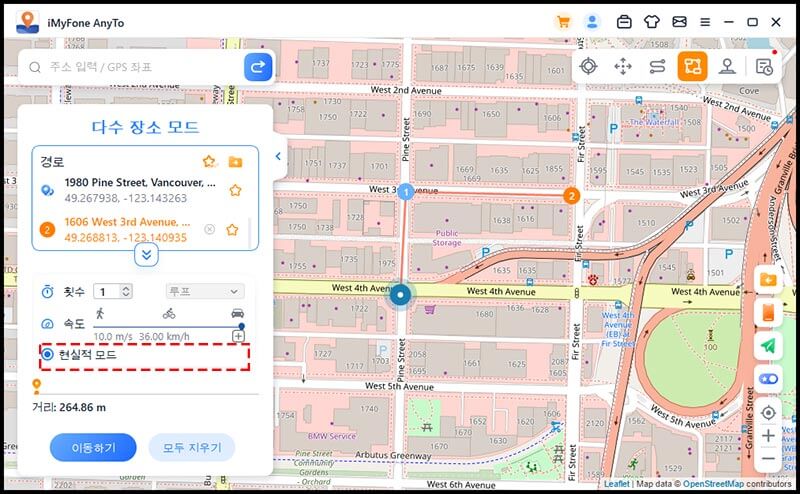Click the timer icon next to repeat count

point(47,291)
